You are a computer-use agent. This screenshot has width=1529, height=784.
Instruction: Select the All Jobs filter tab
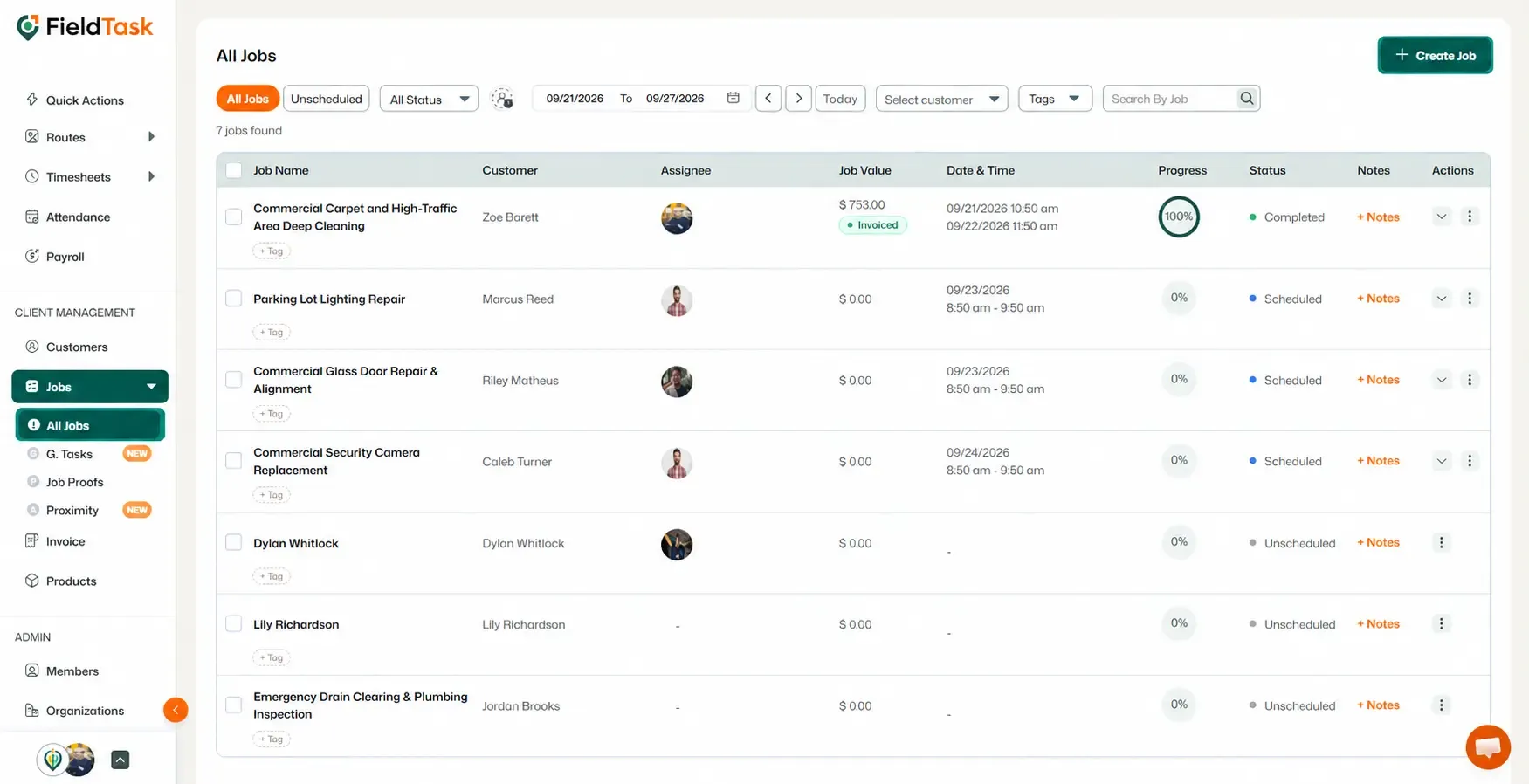click(248, 99)
